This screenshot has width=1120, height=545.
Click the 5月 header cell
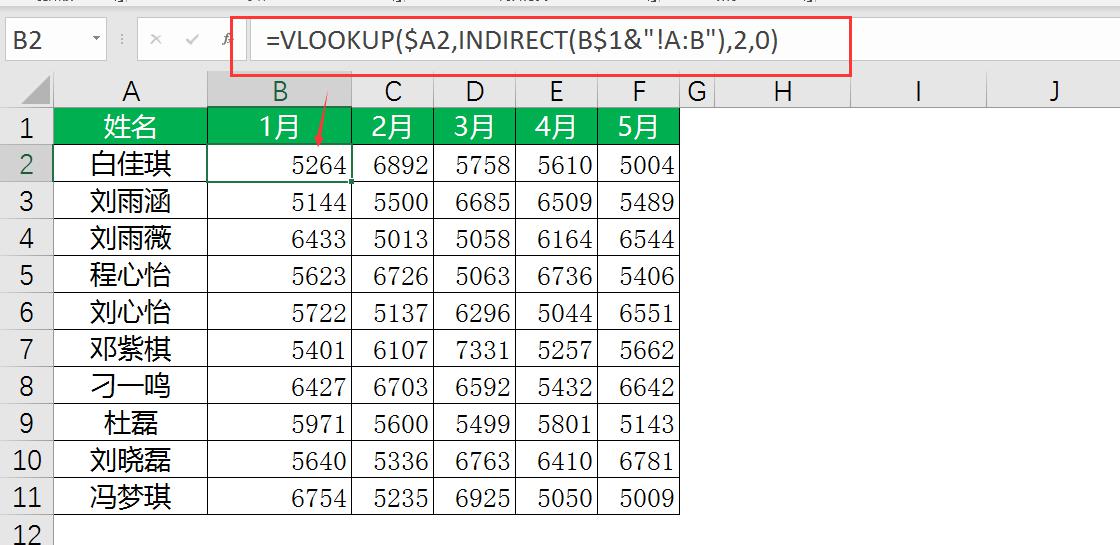click(x=639, y=126)
